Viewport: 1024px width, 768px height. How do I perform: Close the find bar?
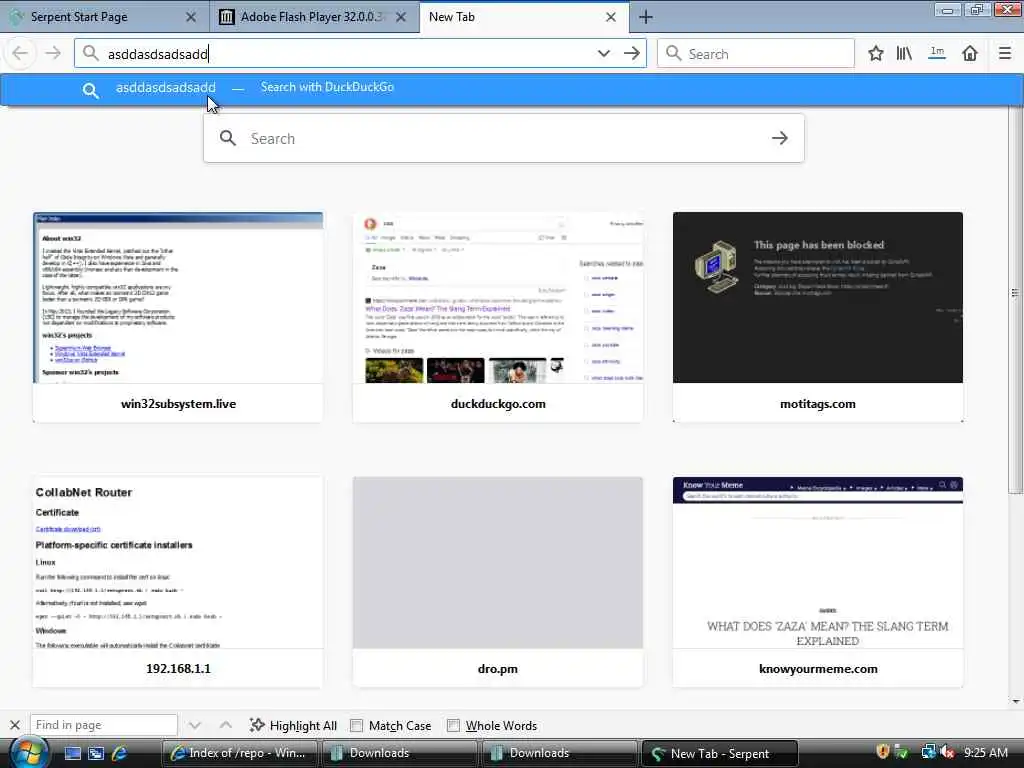click(x=14, y=725)
